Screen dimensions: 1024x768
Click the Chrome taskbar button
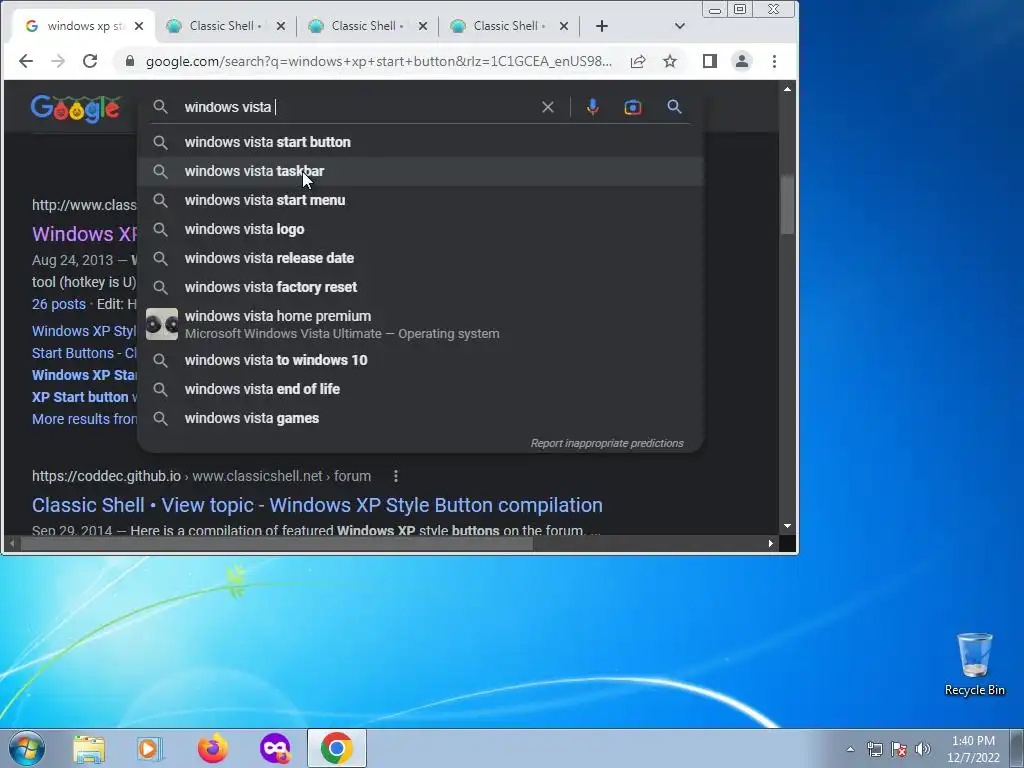click(336, 748)
